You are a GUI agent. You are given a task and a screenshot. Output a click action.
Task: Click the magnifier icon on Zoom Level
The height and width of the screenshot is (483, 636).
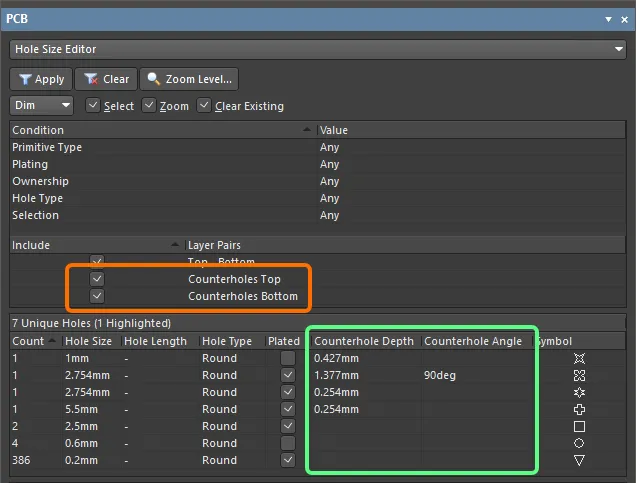153,79
